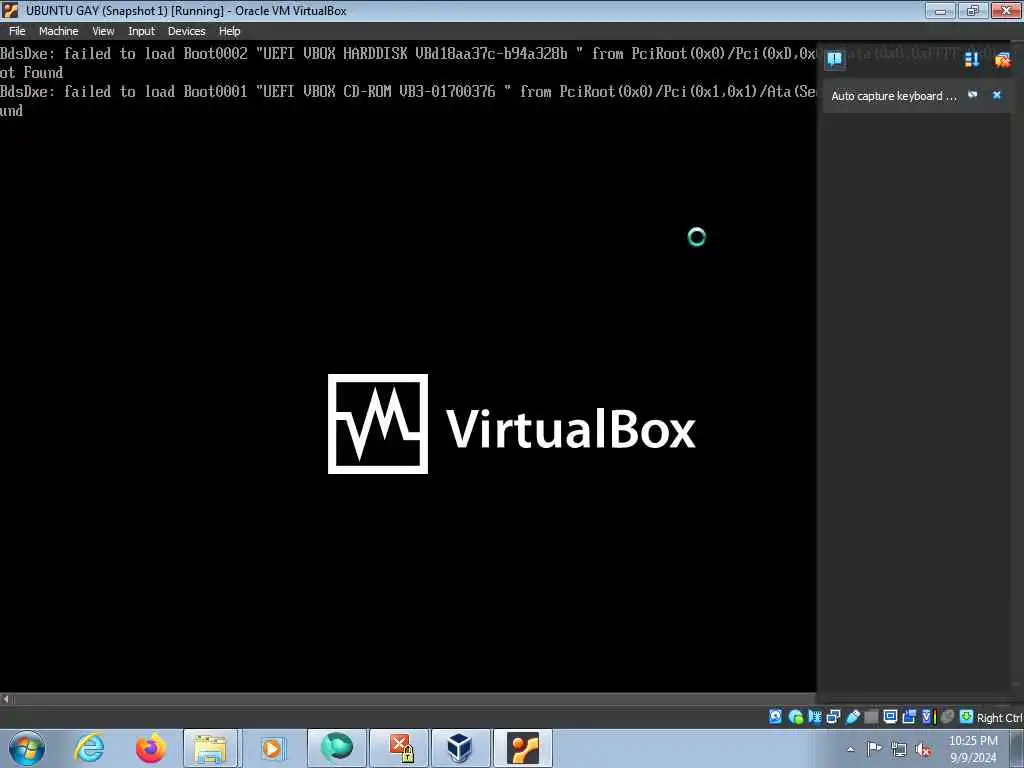
Task: Click the green keyboard capture arrow icon
Action: 966,716
